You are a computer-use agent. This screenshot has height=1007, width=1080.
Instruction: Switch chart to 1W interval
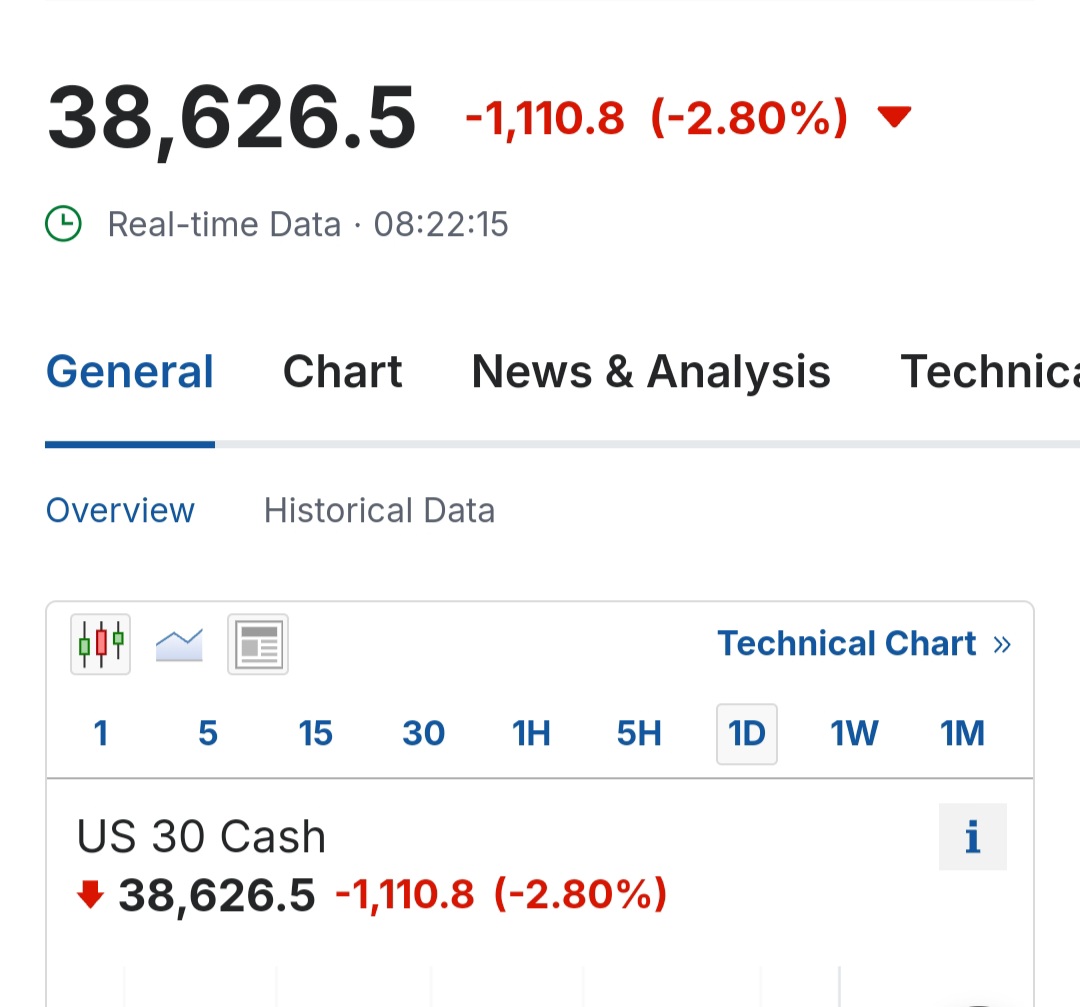tap(854, 734)
